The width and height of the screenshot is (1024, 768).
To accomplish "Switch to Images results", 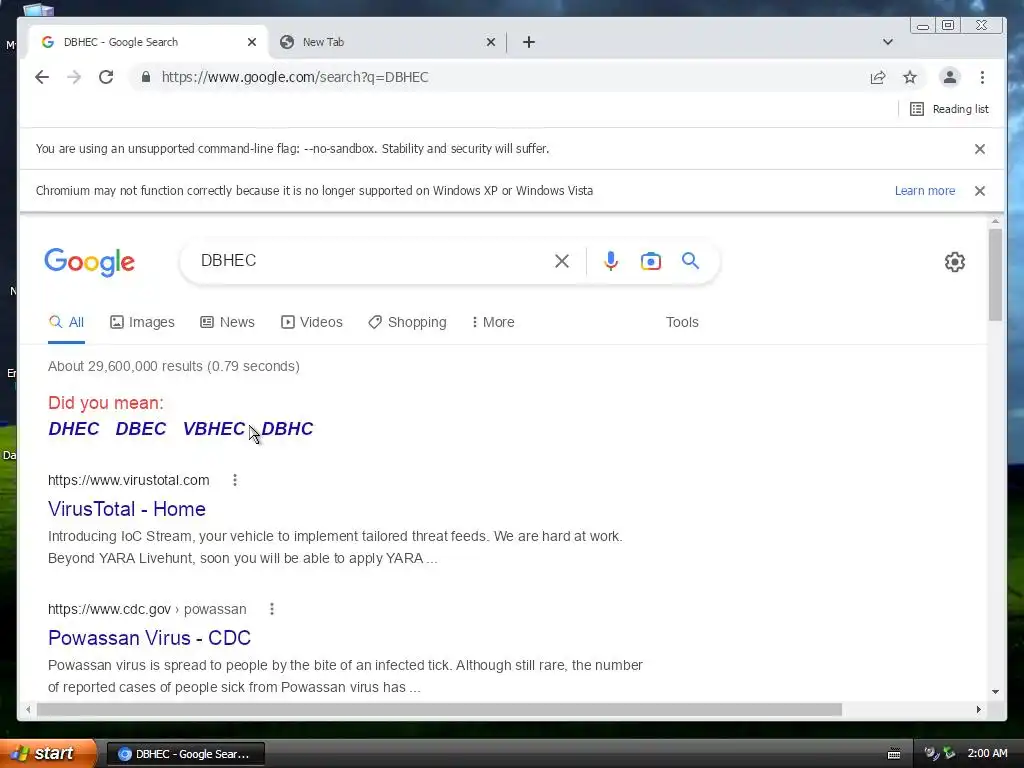I will 142,322.
